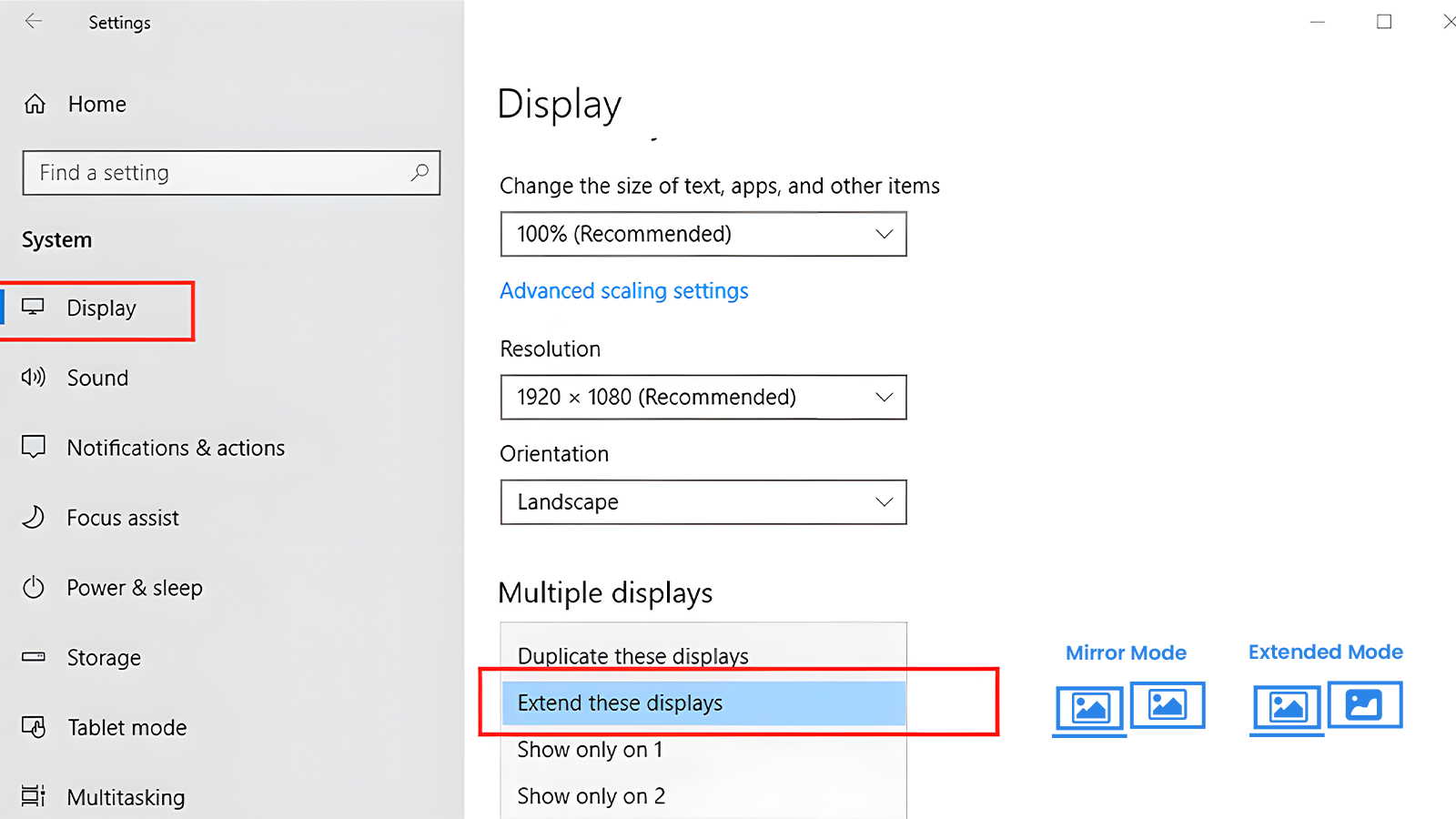
Task: Open Sound settings via speaker icon
Action: click(33, 378)
